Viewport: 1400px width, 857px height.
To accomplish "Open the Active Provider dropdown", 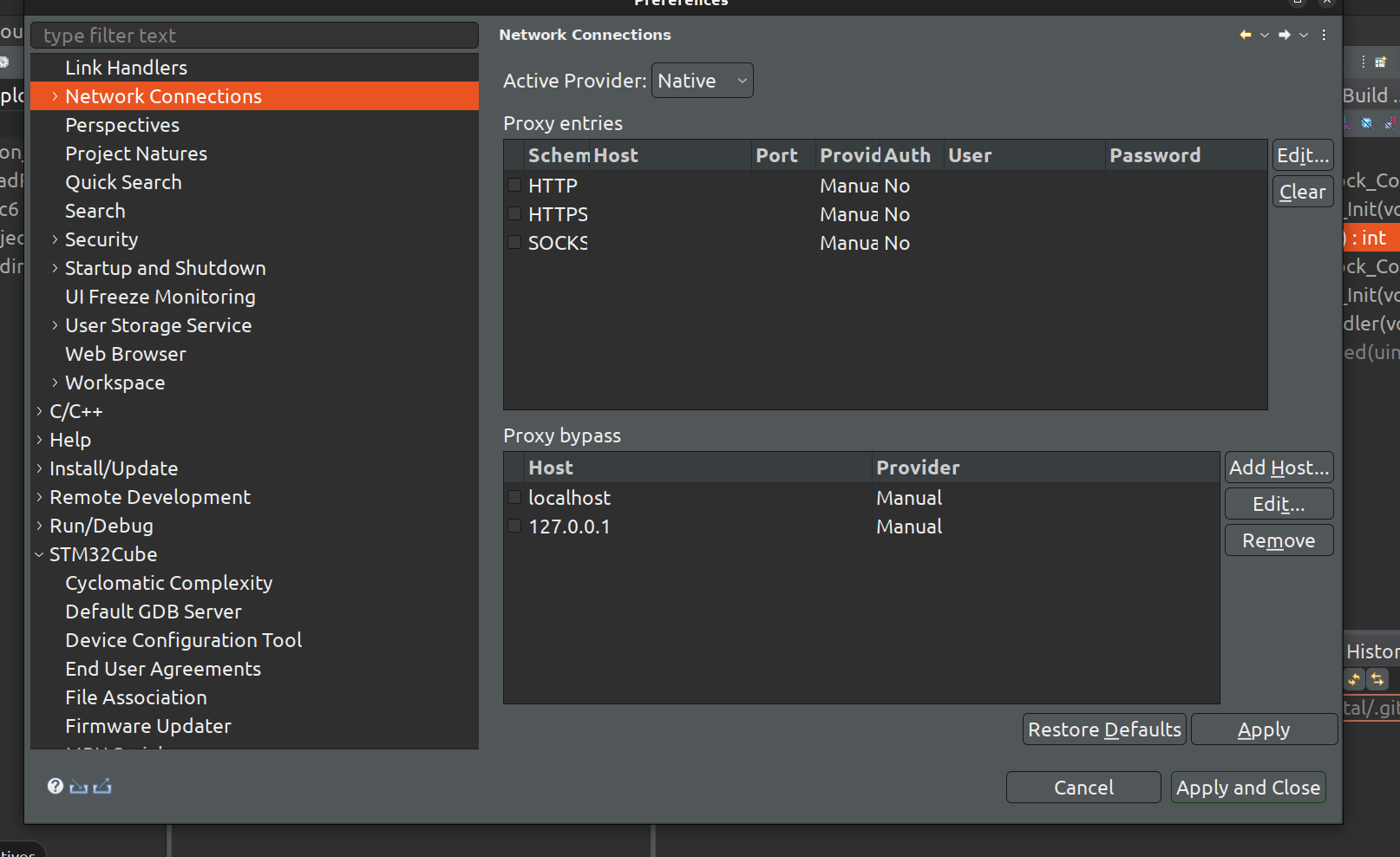I will pos(702,80).
